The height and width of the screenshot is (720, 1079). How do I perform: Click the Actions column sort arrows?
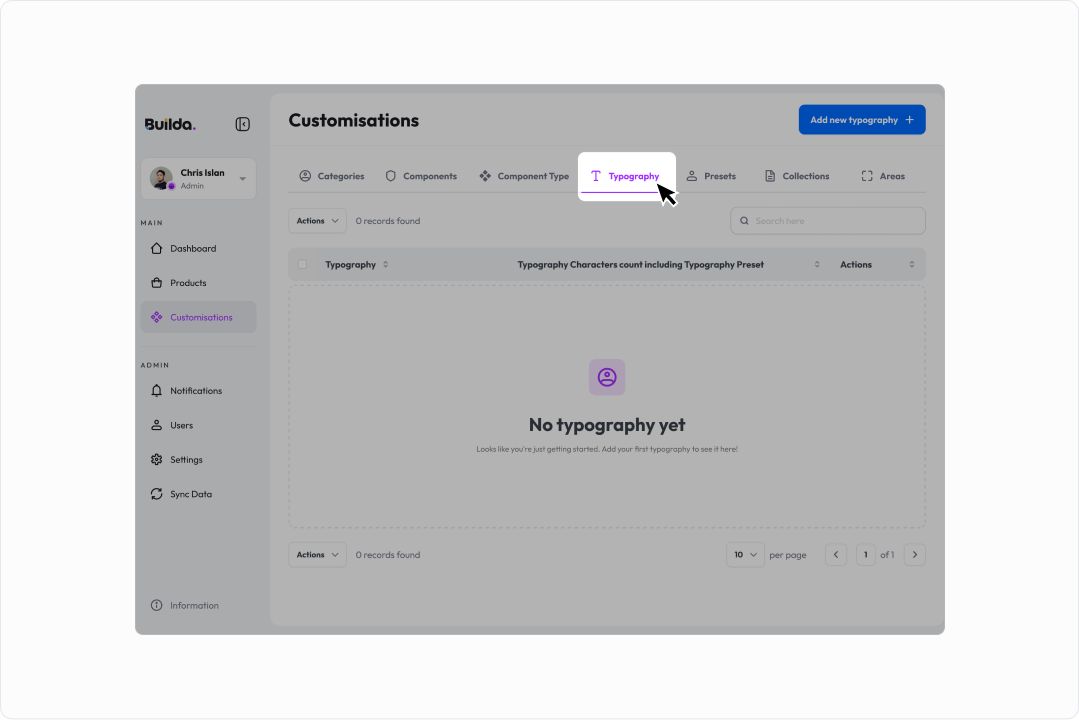pos(912,264)
